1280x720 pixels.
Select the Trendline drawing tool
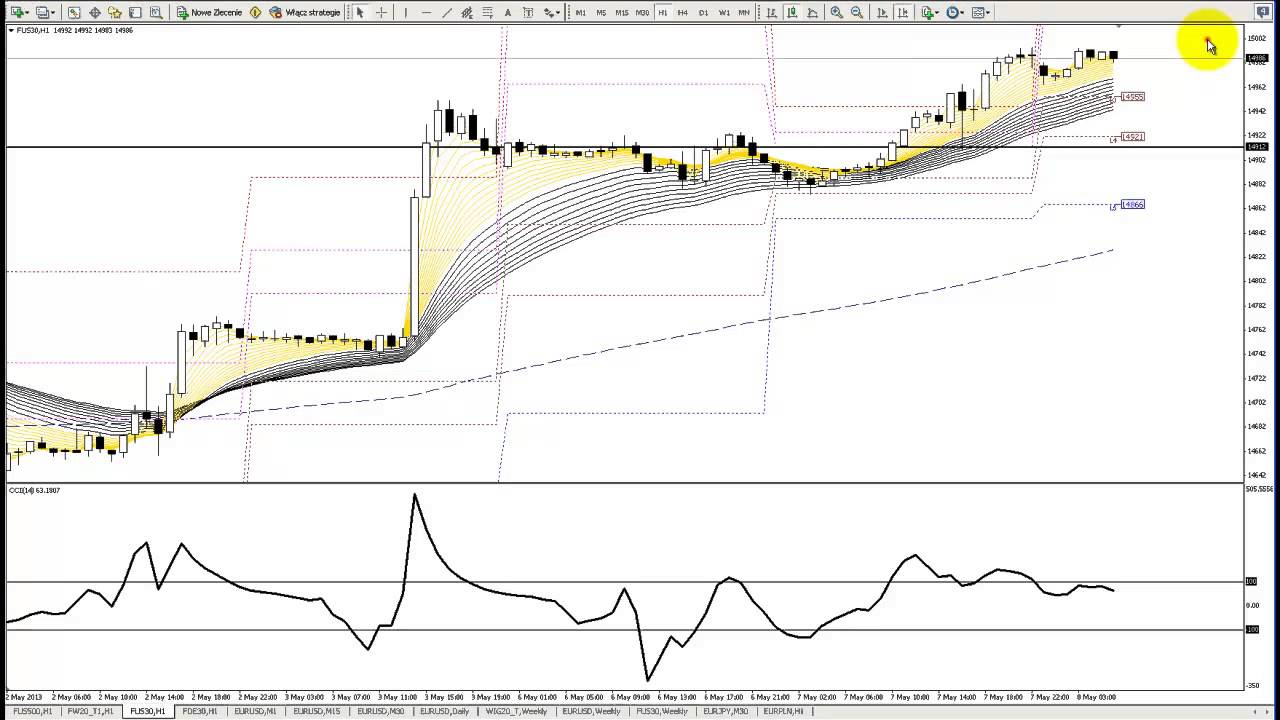447,12
